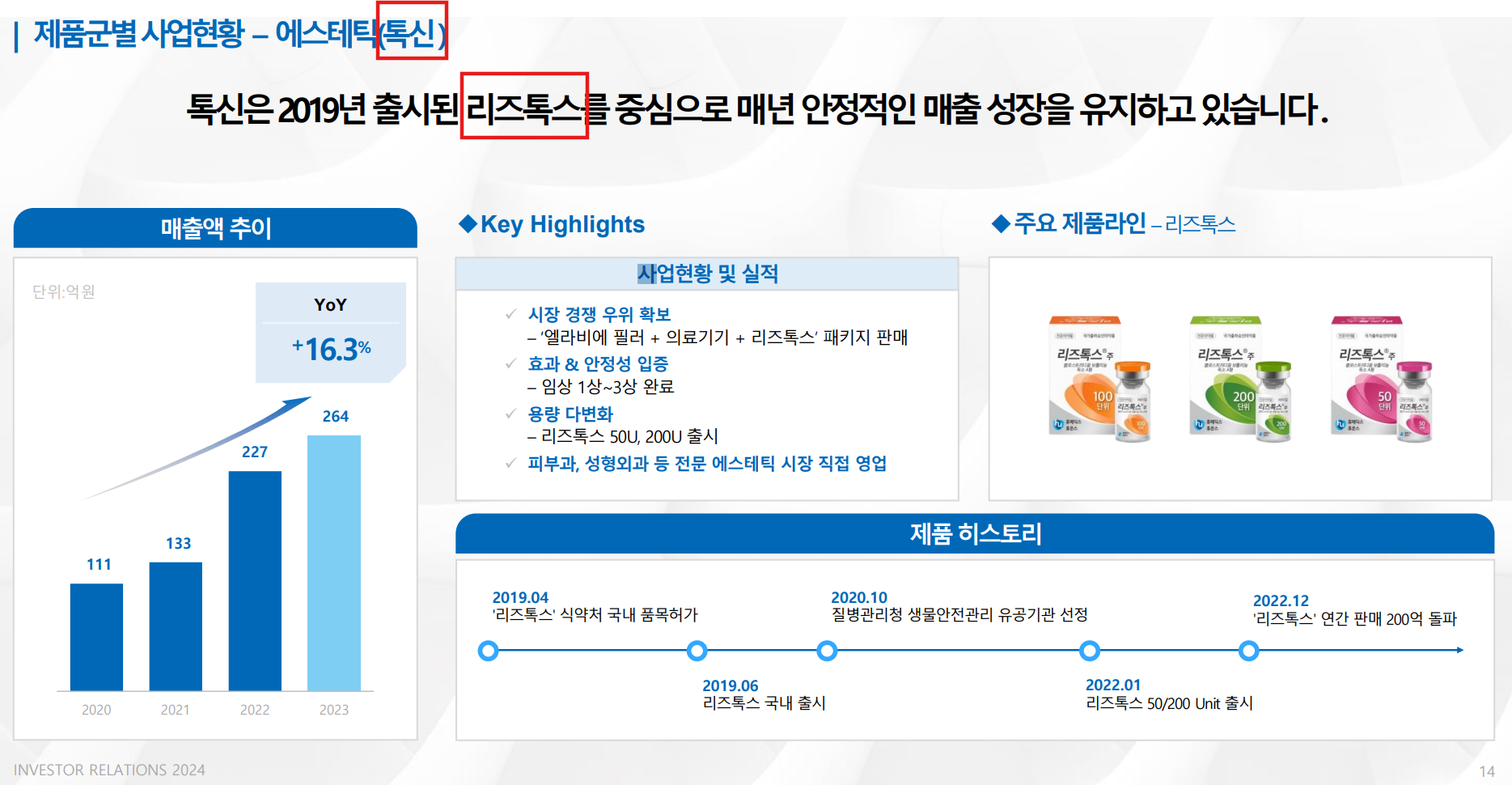The width and height of the screenshot is (1512, 785).
Task: Click the checkmark beside 효과 & 안정성 입증
Action: [510, 363]
